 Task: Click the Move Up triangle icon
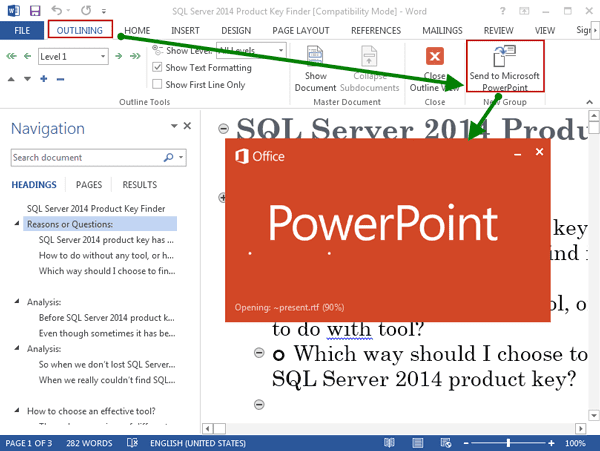coord(11,79)
